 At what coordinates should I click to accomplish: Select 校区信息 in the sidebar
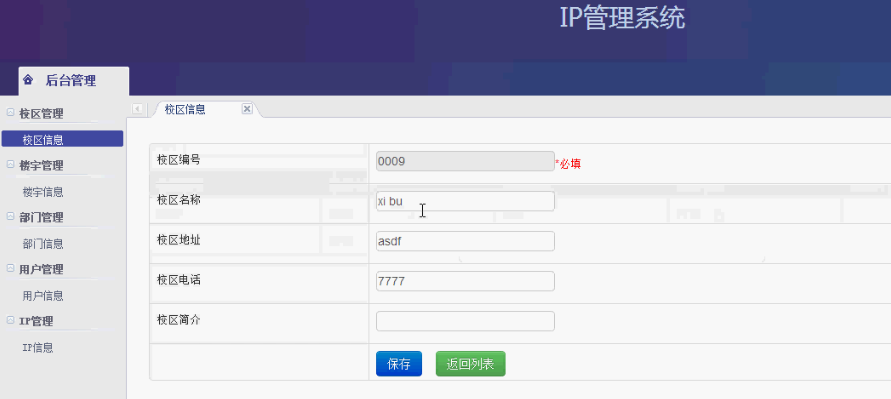tap(63, 139)
